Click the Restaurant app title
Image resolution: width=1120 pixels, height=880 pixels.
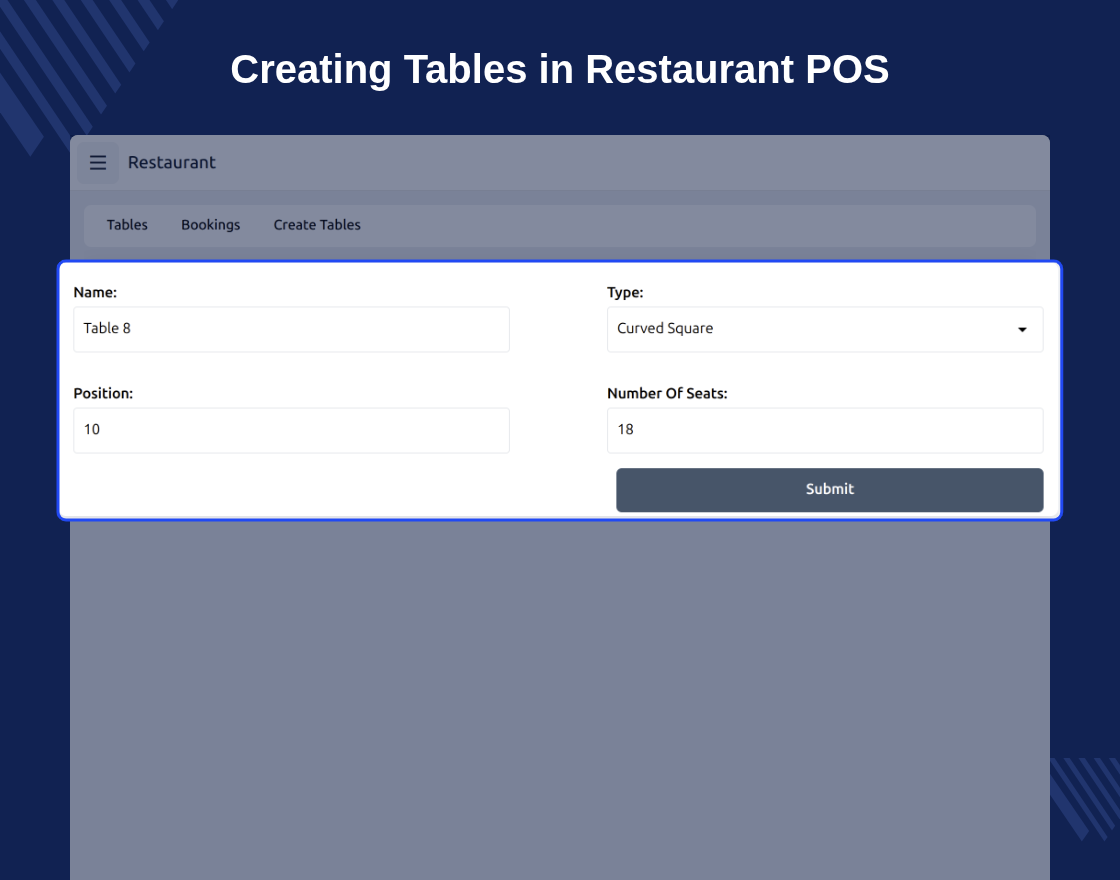tap(171, 163)
